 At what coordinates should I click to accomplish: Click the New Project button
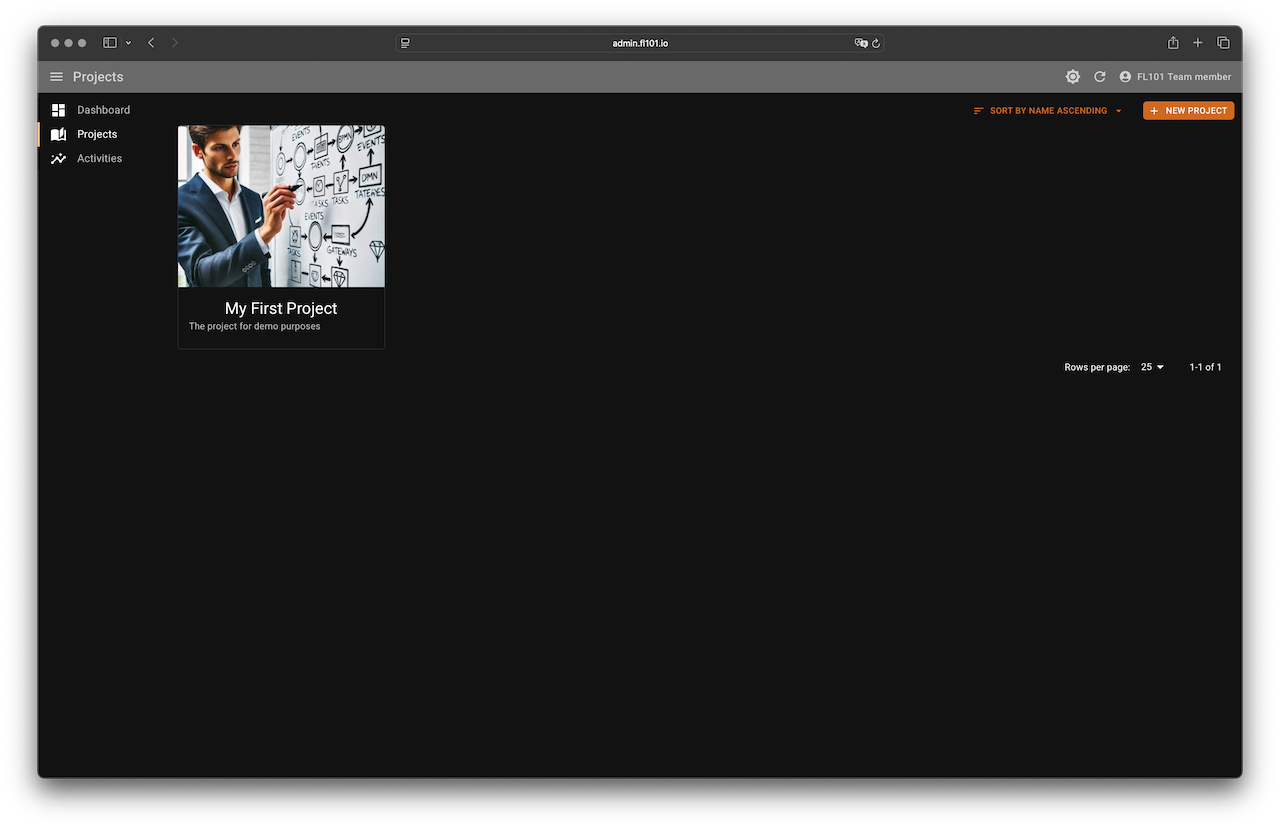1188,111
